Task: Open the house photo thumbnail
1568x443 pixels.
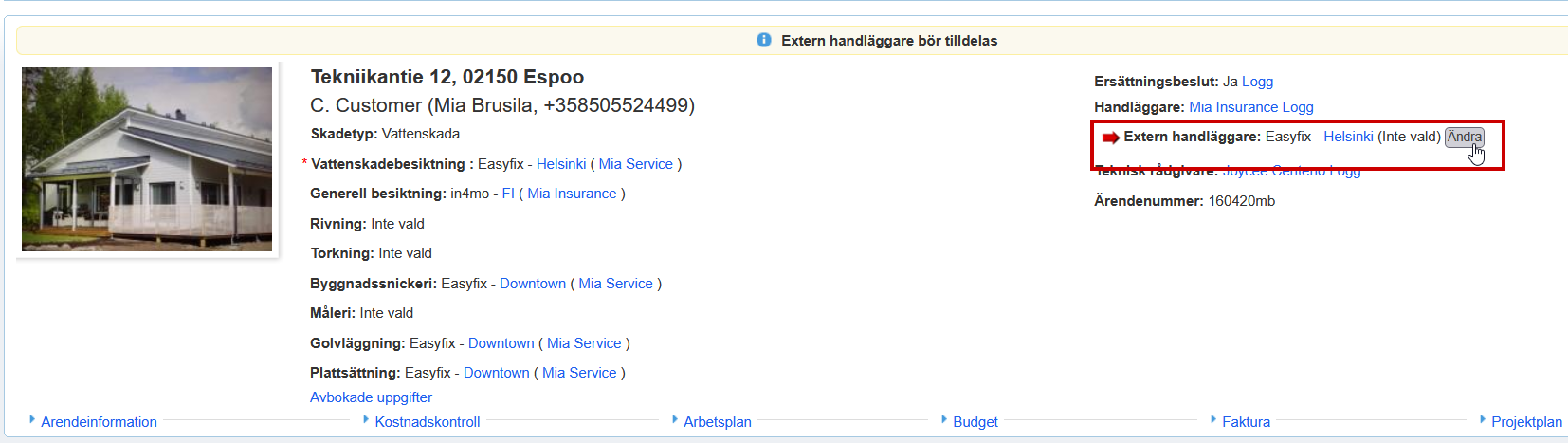Action: (147, 159)
